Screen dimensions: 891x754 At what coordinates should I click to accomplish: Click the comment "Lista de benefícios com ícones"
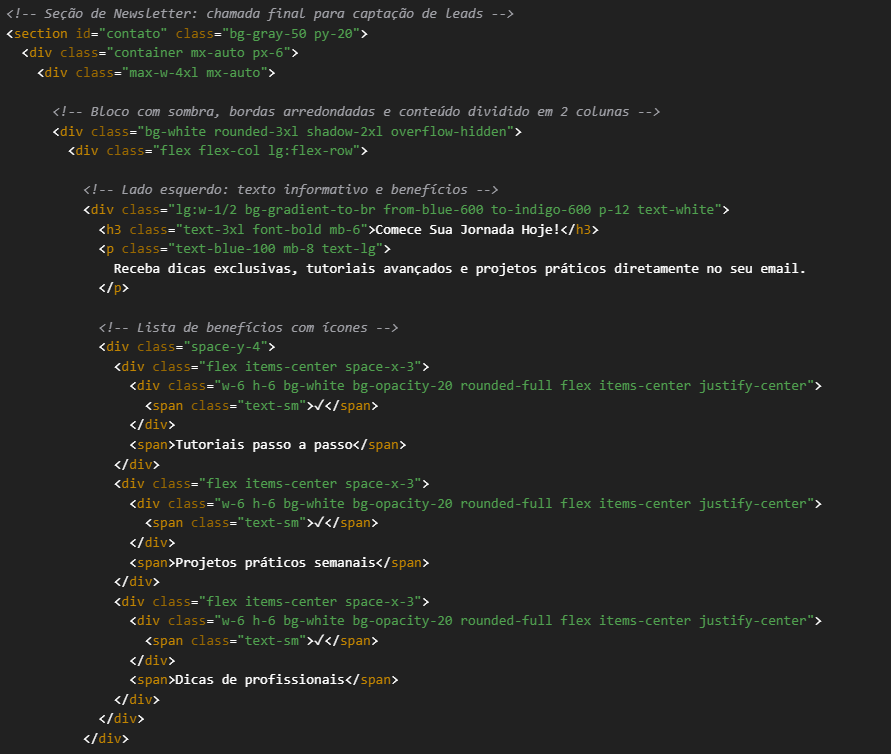click(248, 328)
